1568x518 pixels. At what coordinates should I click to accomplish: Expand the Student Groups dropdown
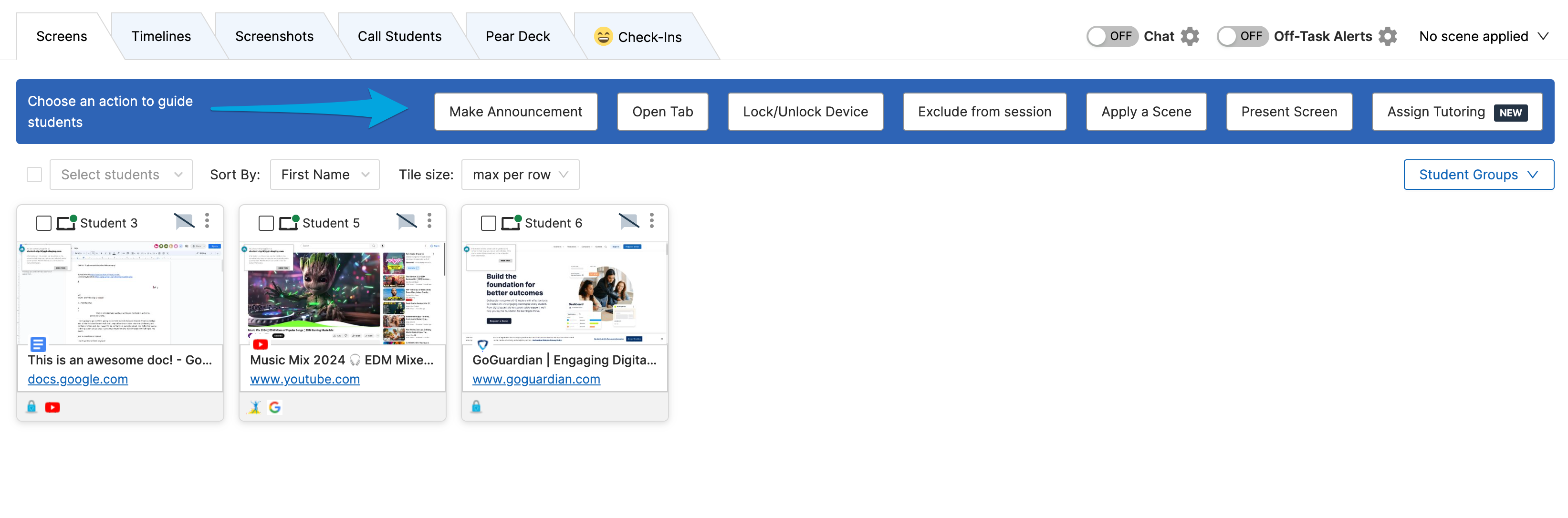[1478, 175]
